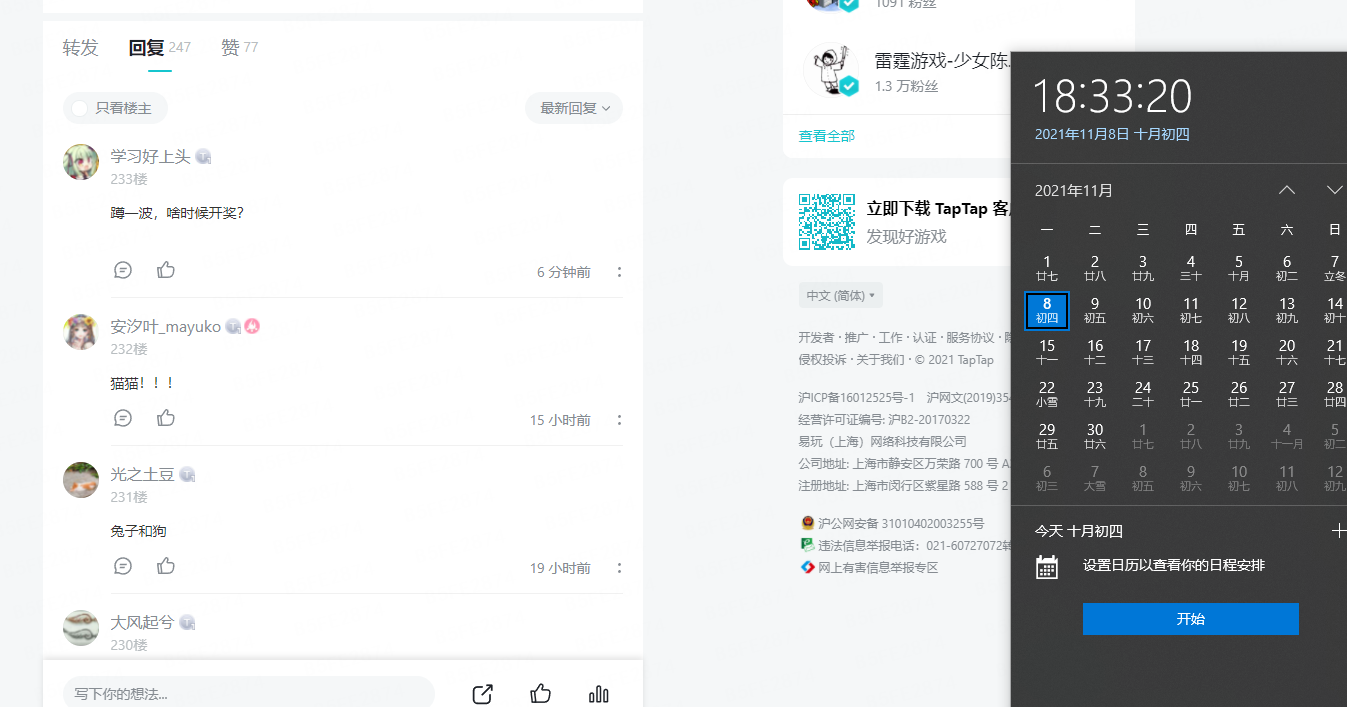Click the 查看全部 link
Screen dimensions: 1347x707
click(826, 136)
